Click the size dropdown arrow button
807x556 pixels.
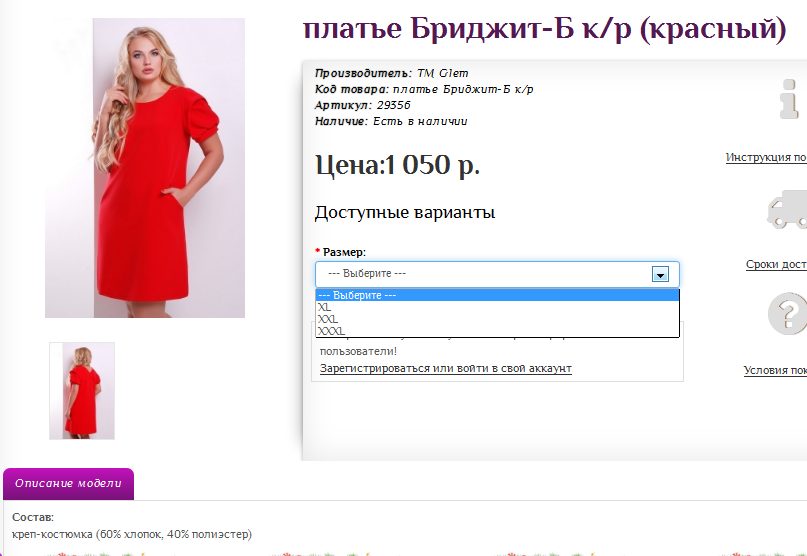click(660, 274)
